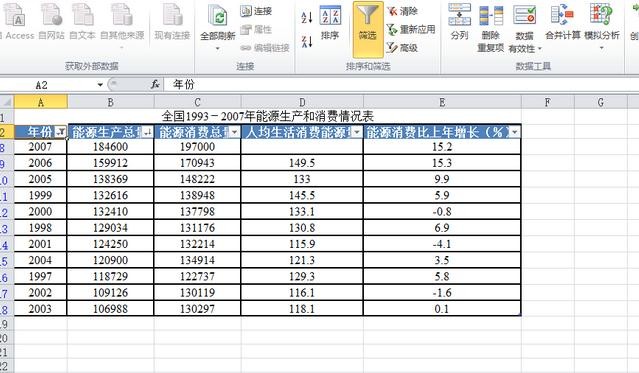
Task: Select cell with value 184600
Action: (x=110, y=147)
